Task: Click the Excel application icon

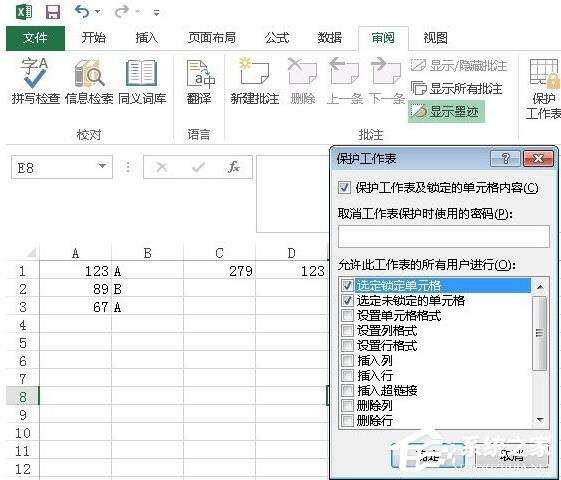Action: 24,12
